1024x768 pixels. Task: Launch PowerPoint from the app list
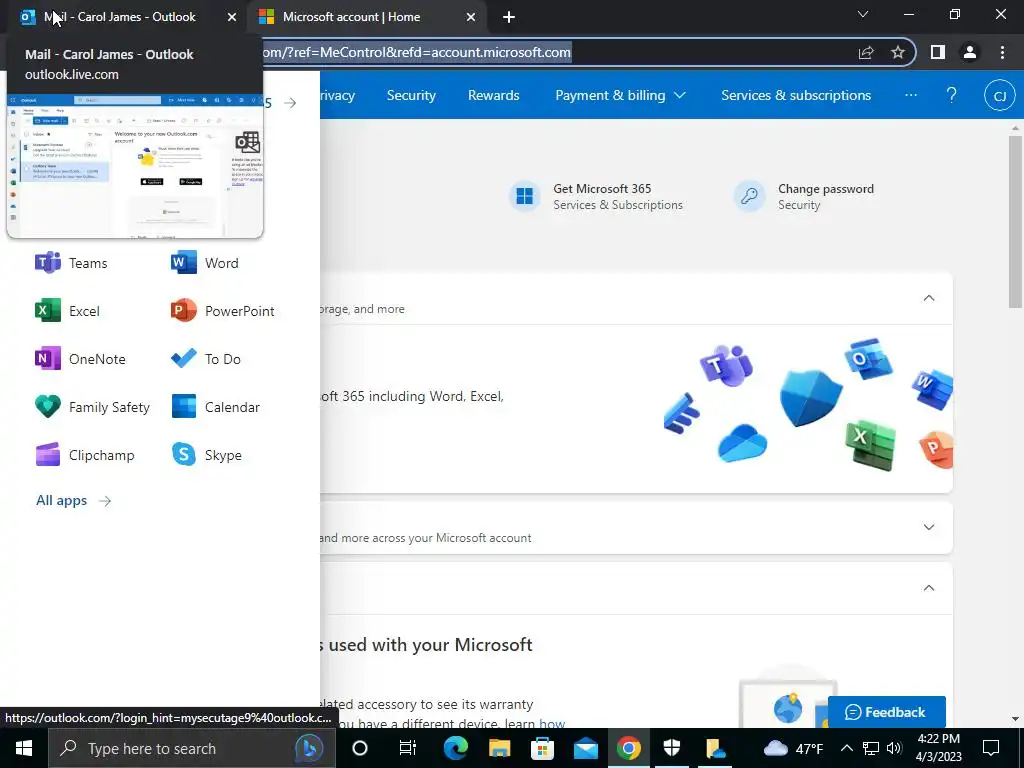pyautogui.click(x=222, y=311)
